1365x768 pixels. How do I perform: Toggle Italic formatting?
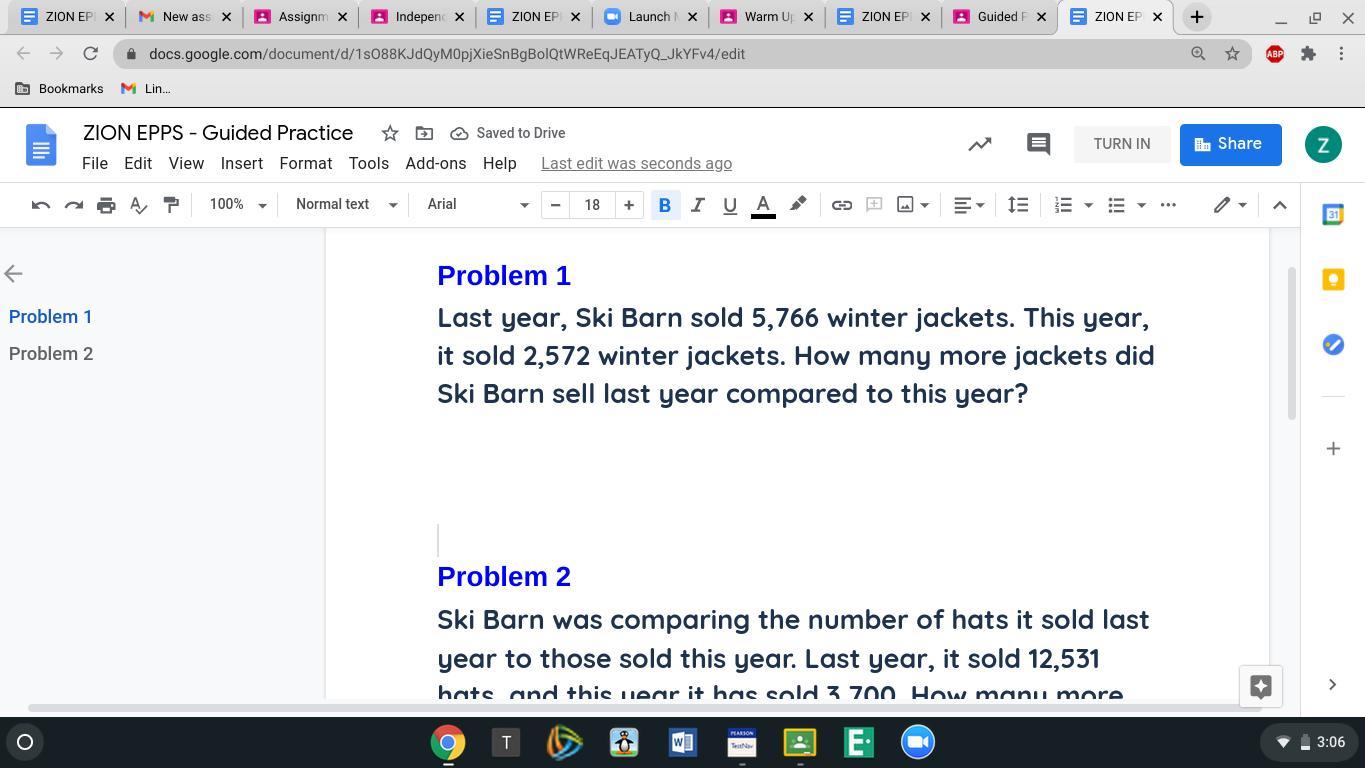pyautogui.click(x=697, y=205)
